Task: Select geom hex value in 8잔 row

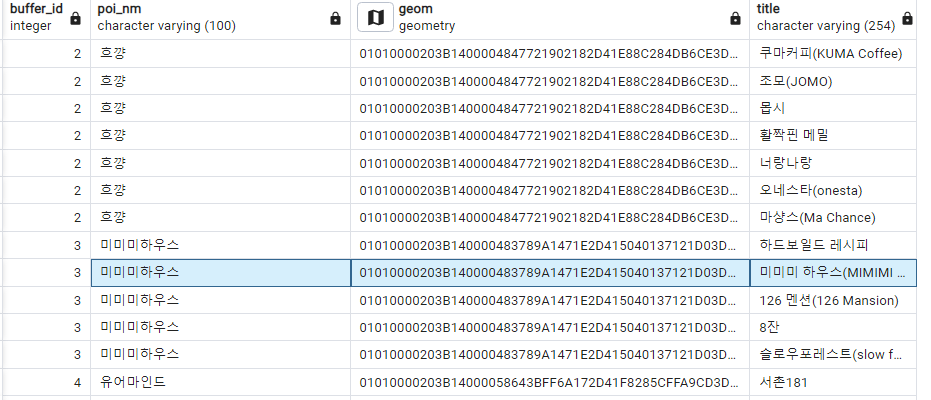Action: click(549, 327)
